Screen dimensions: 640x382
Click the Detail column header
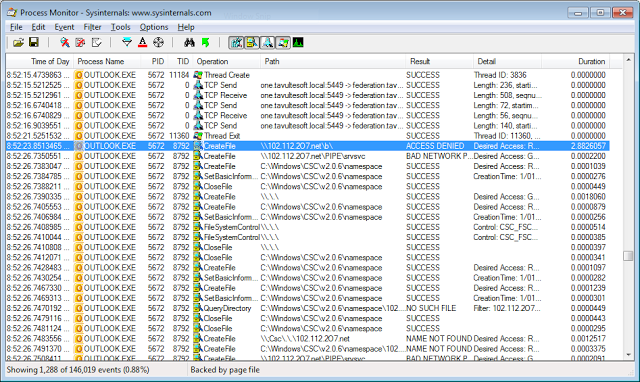point(507,61)
